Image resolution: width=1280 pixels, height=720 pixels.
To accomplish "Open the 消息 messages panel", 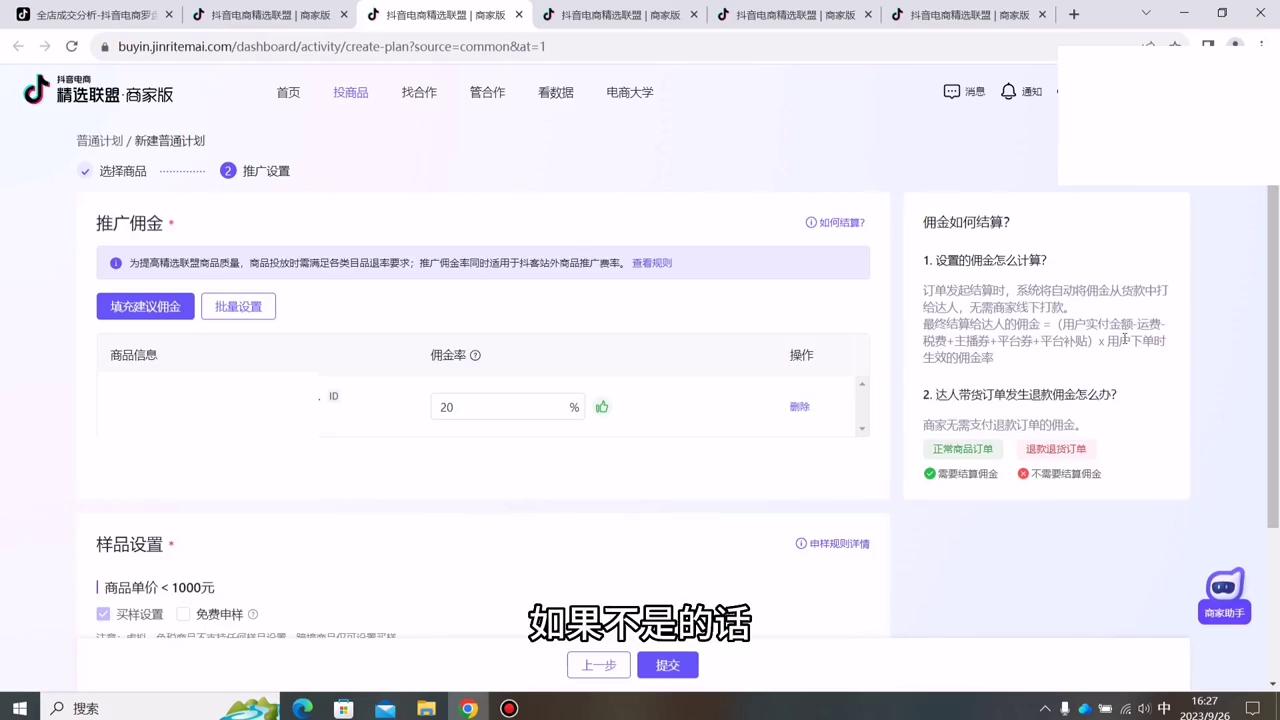I will 963,91.
